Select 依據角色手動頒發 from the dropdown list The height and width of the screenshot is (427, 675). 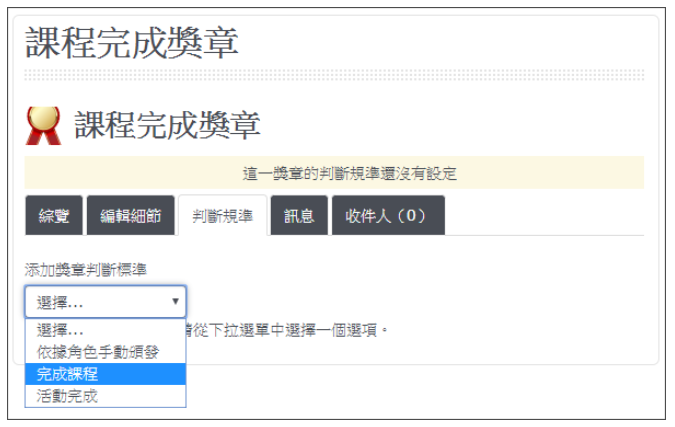point(97,351)
